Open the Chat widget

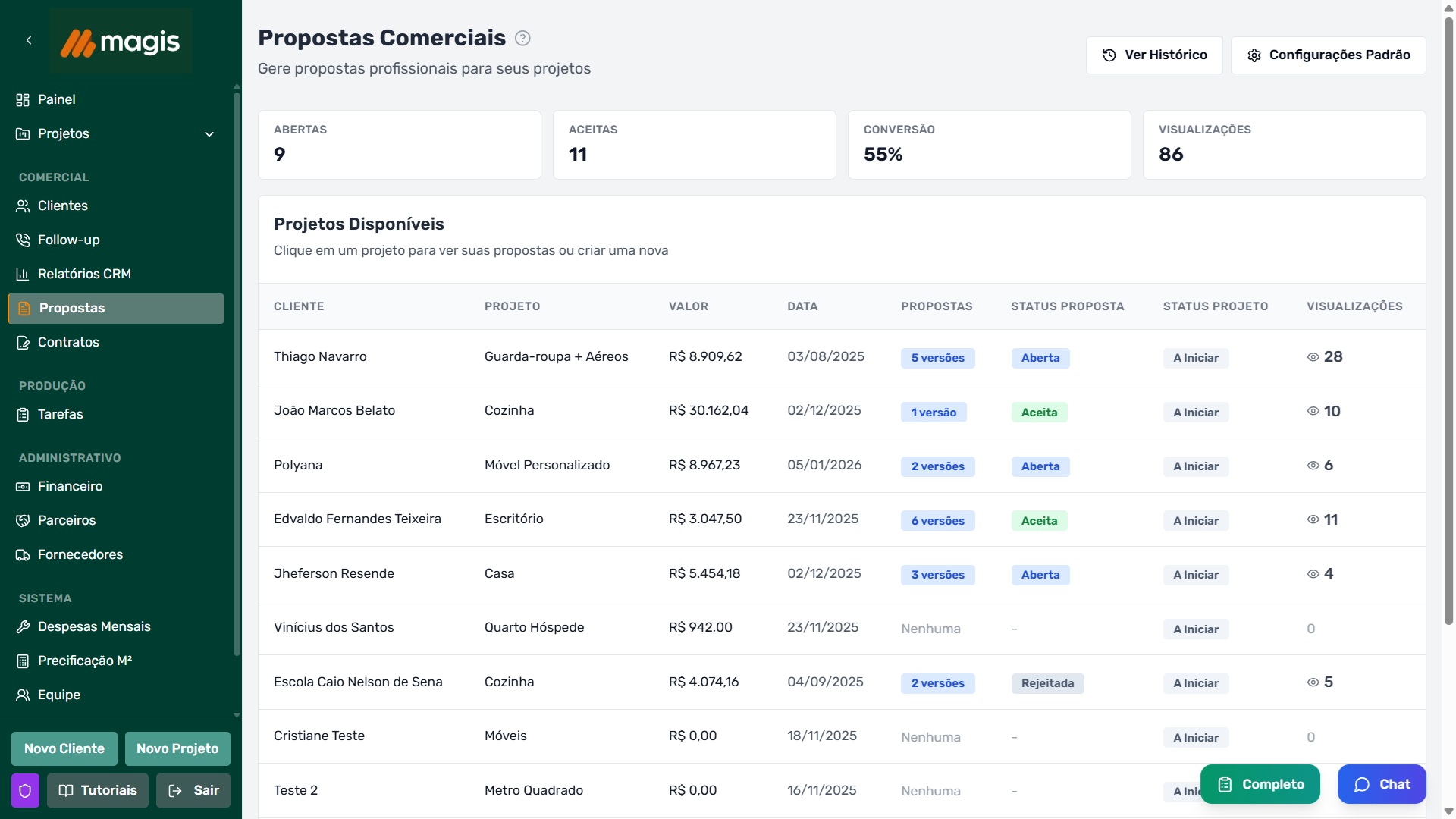click(1381, 784)
